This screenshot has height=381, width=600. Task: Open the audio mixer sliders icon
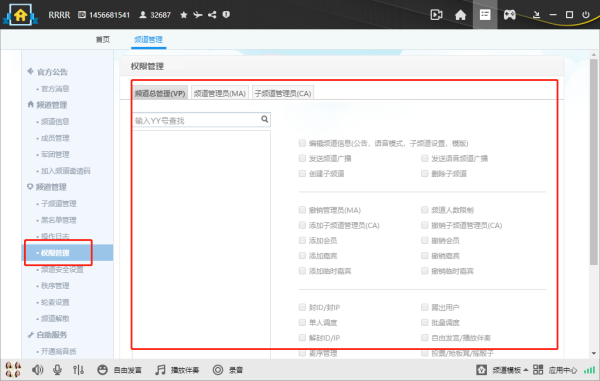pos(78,370)
